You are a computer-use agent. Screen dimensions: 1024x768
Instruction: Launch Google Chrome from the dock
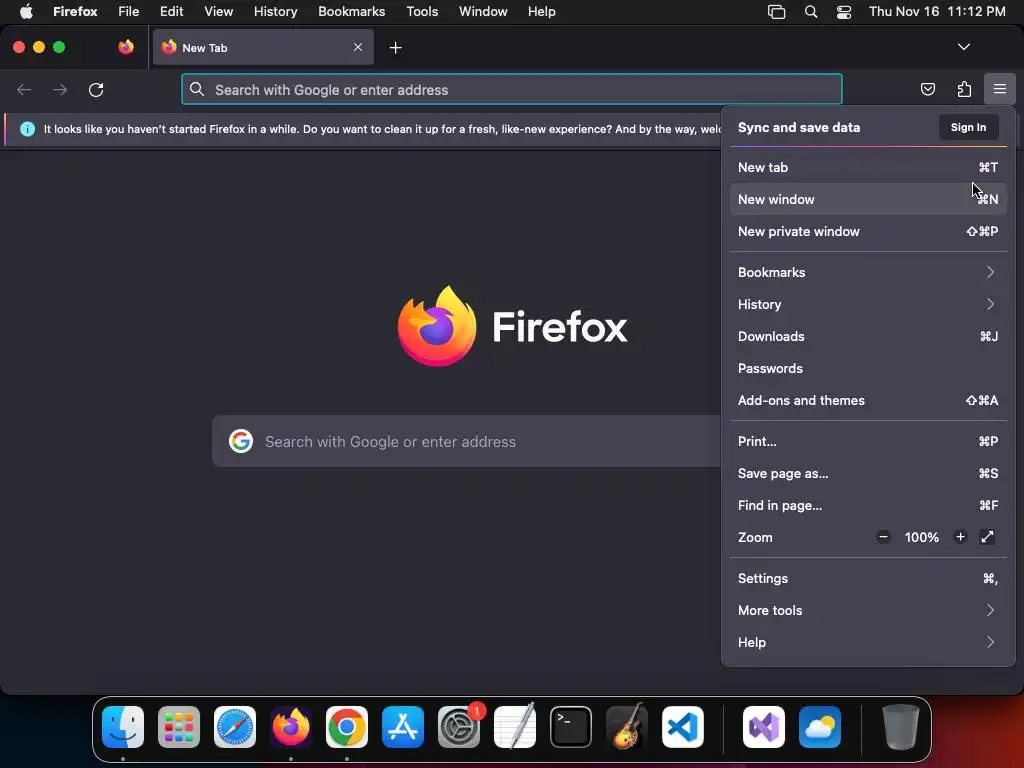click(347, 727)
